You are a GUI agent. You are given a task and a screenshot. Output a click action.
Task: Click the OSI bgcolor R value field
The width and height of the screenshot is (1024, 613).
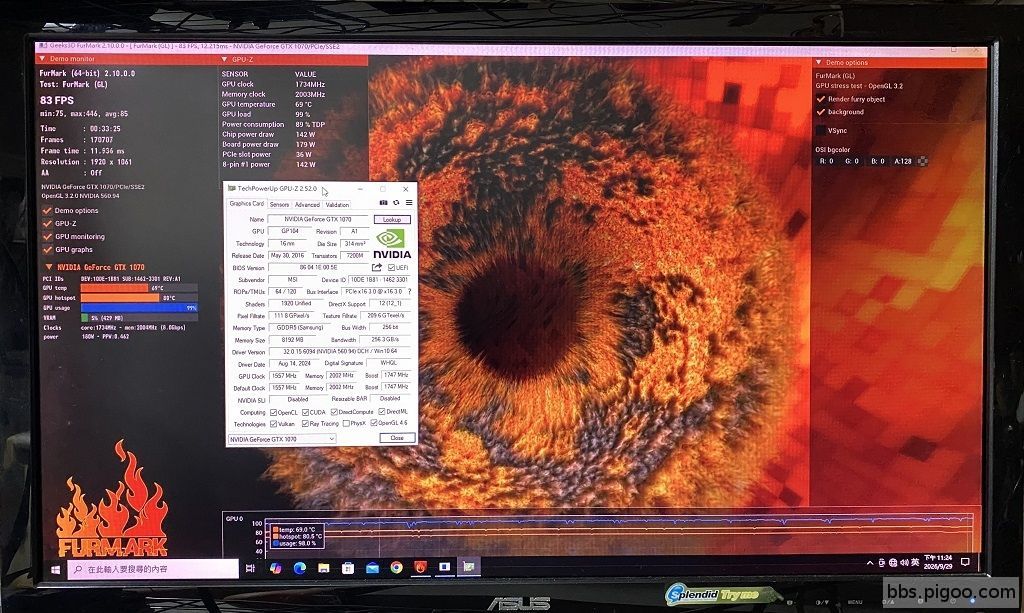pyautogui.click(x=827, y=161)
